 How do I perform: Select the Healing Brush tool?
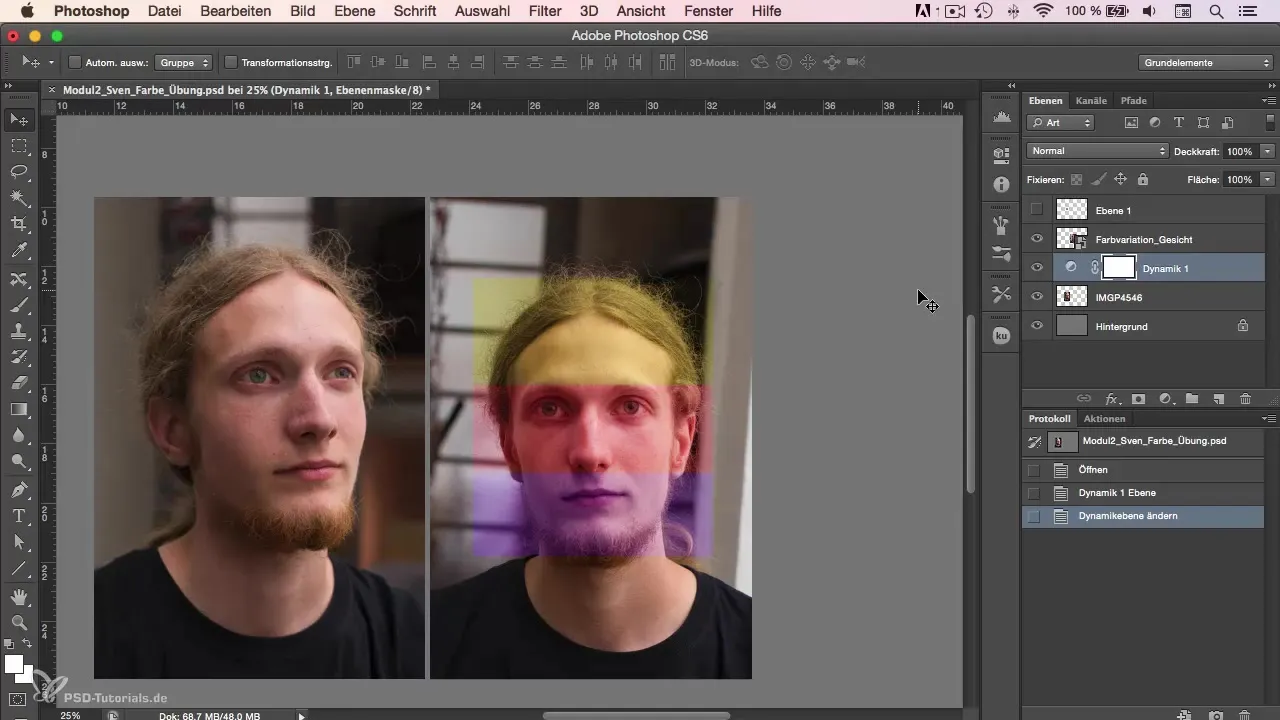click(19, 279)
